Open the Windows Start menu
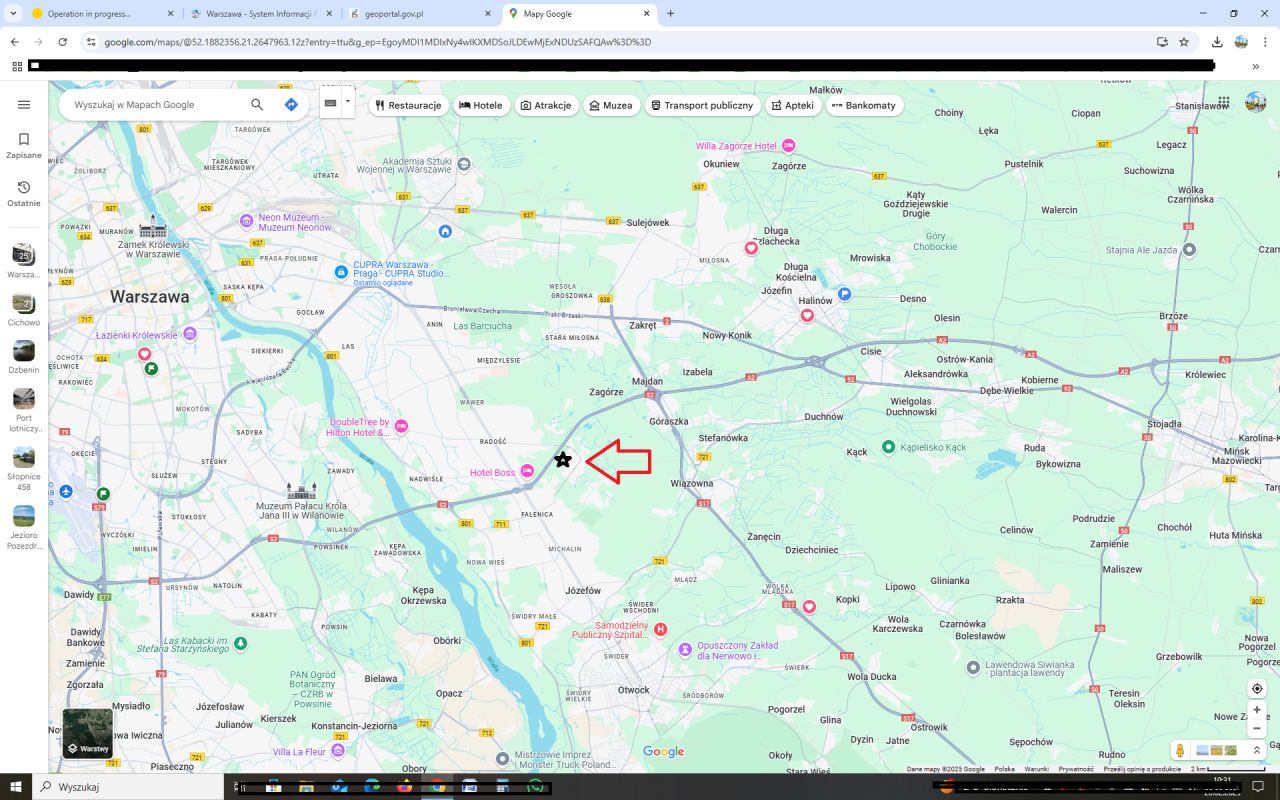The image size is (1280, 800). point(16,787)
